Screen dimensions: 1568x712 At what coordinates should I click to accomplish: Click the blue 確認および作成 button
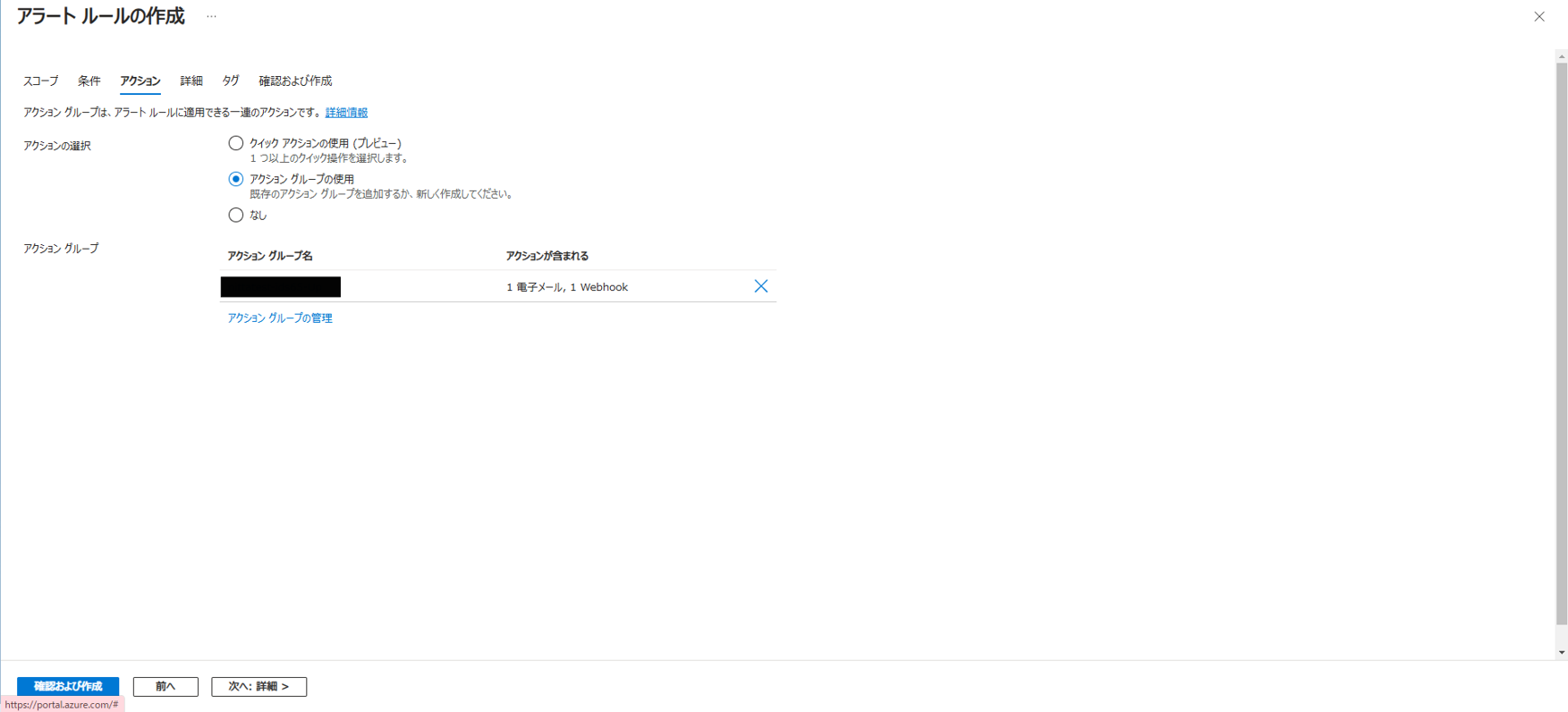pyautogui.click(x=68, y=686)
